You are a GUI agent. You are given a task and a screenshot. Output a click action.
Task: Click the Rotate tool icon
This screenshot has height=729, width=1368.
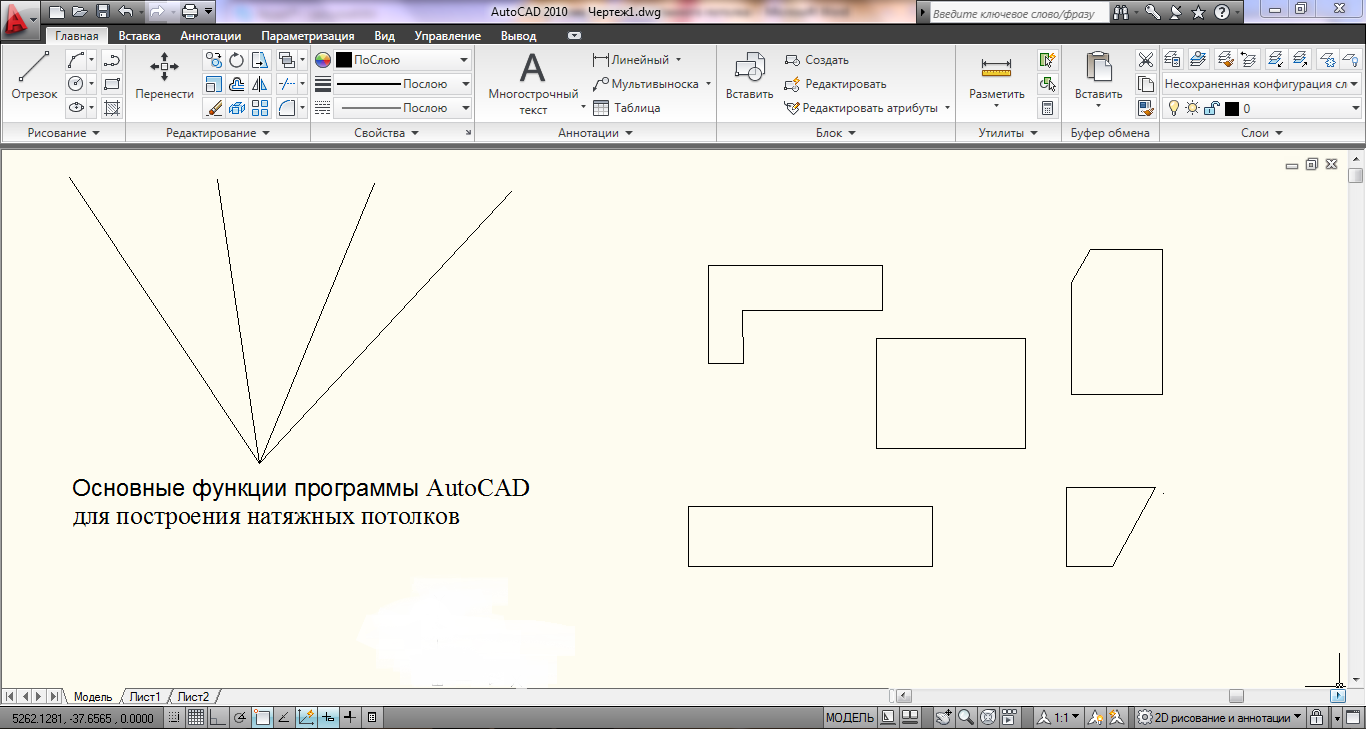(x=236, y=60)
